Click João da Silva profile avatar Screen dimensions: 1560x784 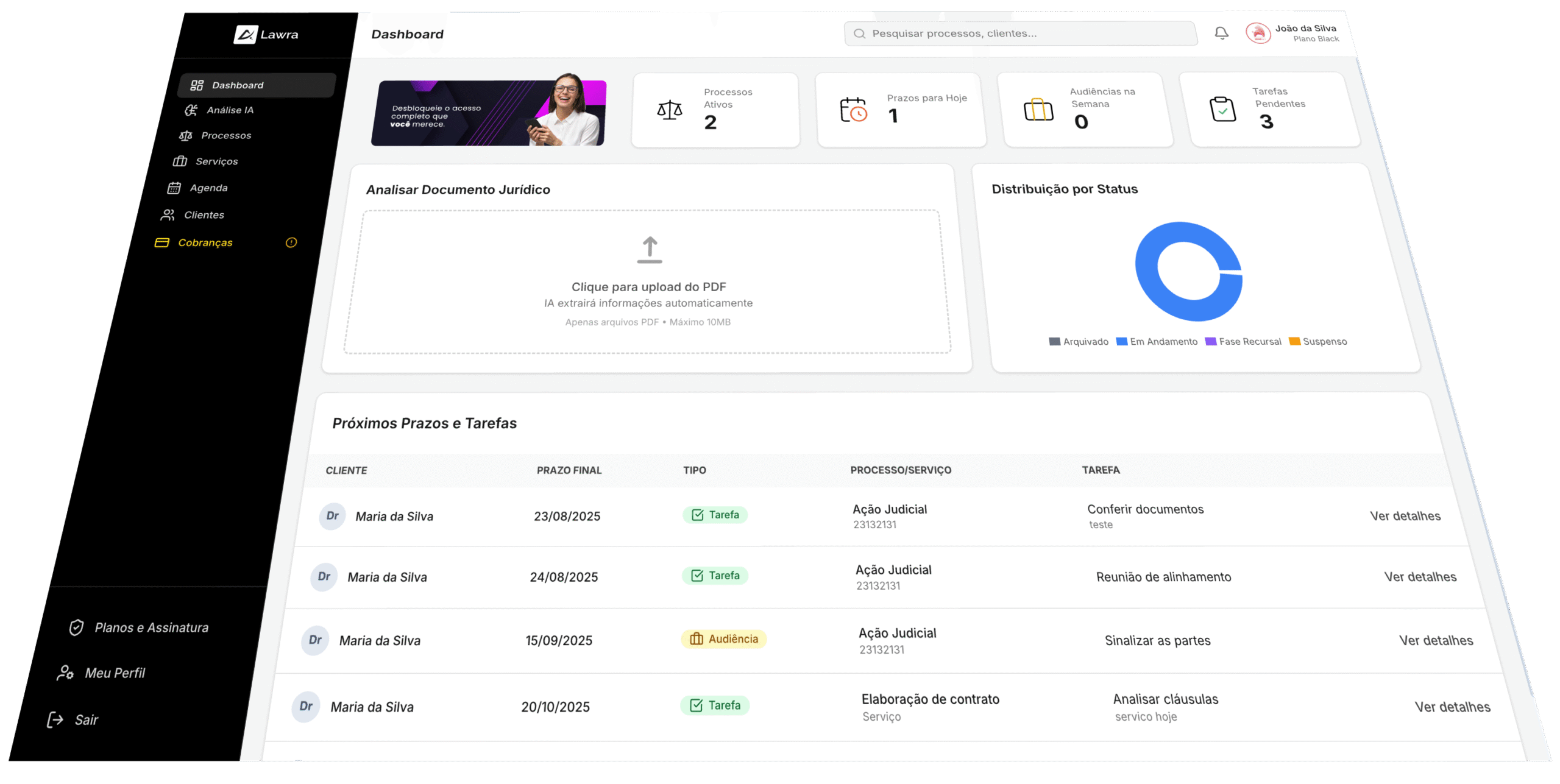coord(1258,33)
